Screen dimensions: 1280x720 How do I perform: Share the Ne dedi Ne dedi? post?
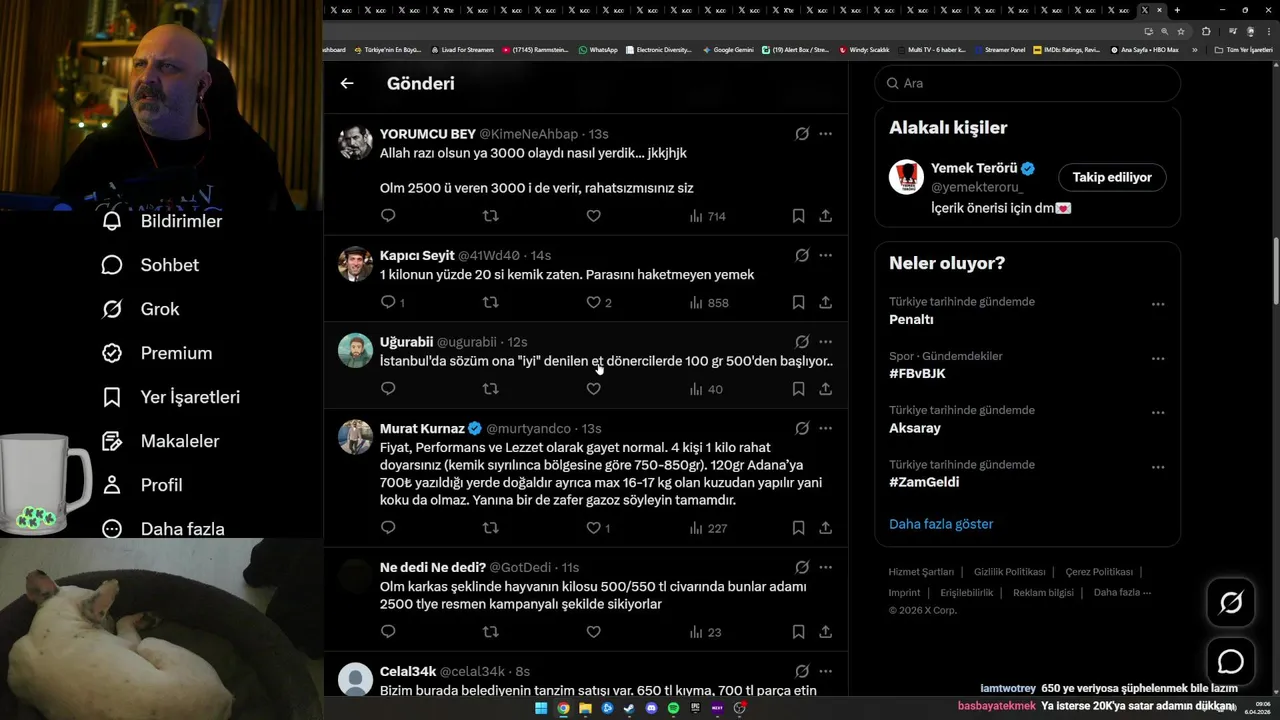coord(825,632)
